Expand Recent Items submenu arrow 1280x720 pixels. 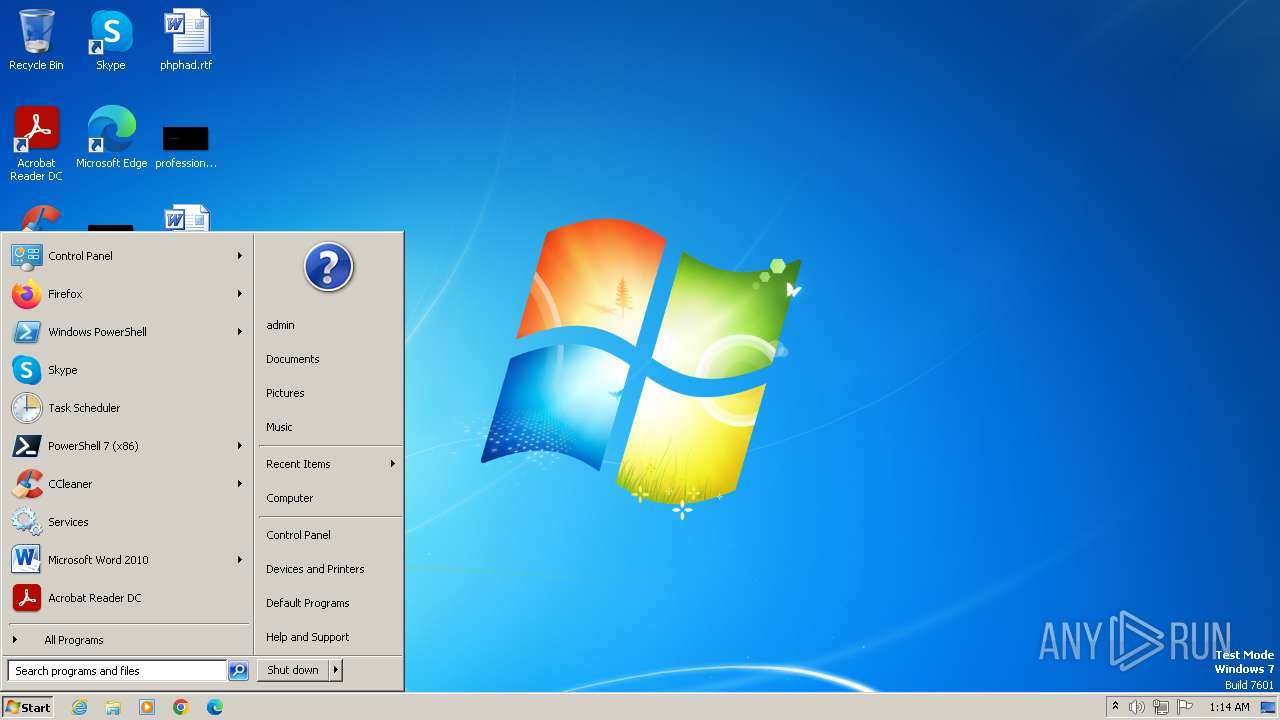[393, 464]
